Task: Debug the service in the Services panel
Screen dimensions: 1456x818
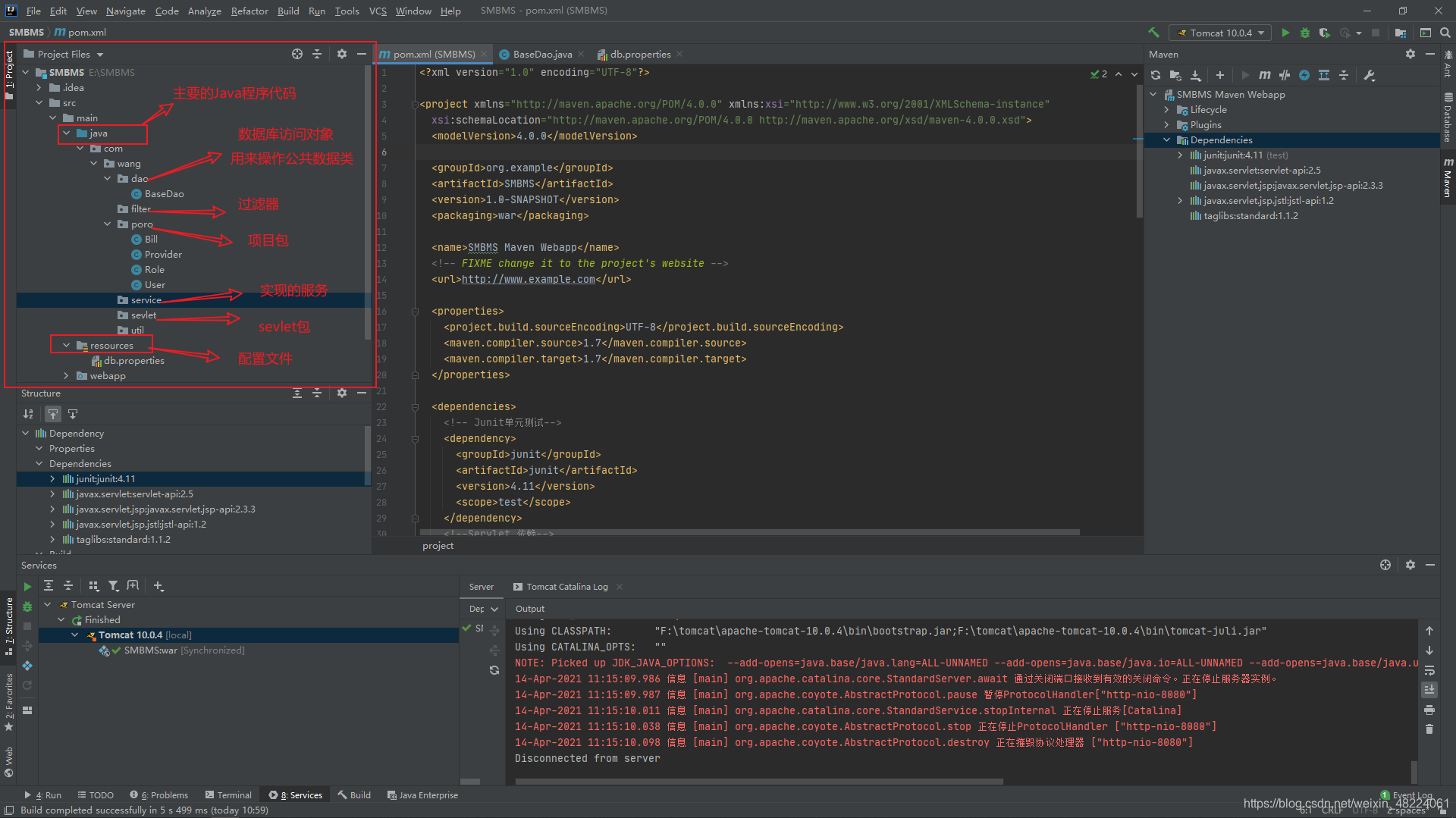Action: 27,606
